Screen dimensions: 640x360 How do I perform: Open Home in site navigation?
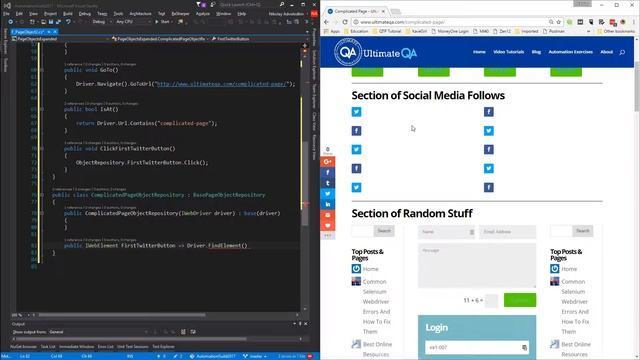click(x=479, y=52)
